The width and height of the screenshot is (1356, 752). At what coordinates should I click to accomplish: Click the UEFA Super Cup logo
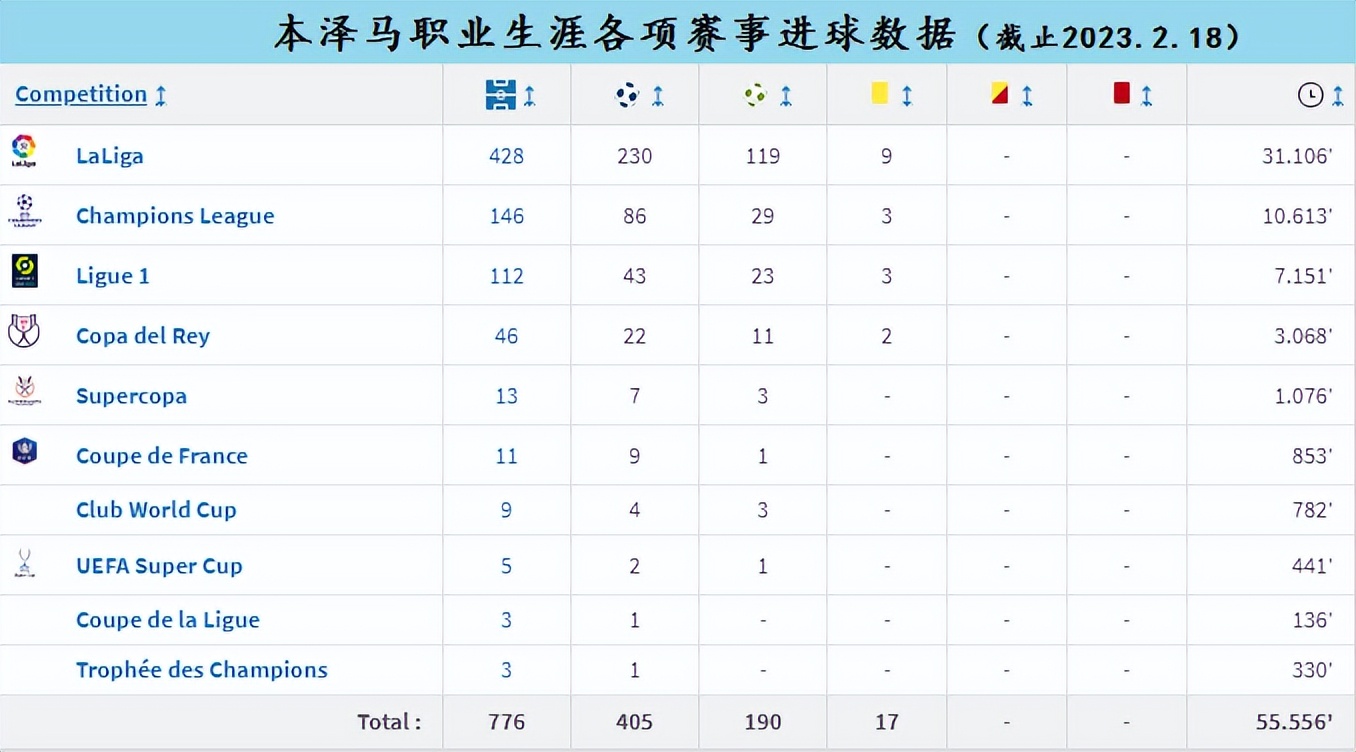click(x=24, y=563)
